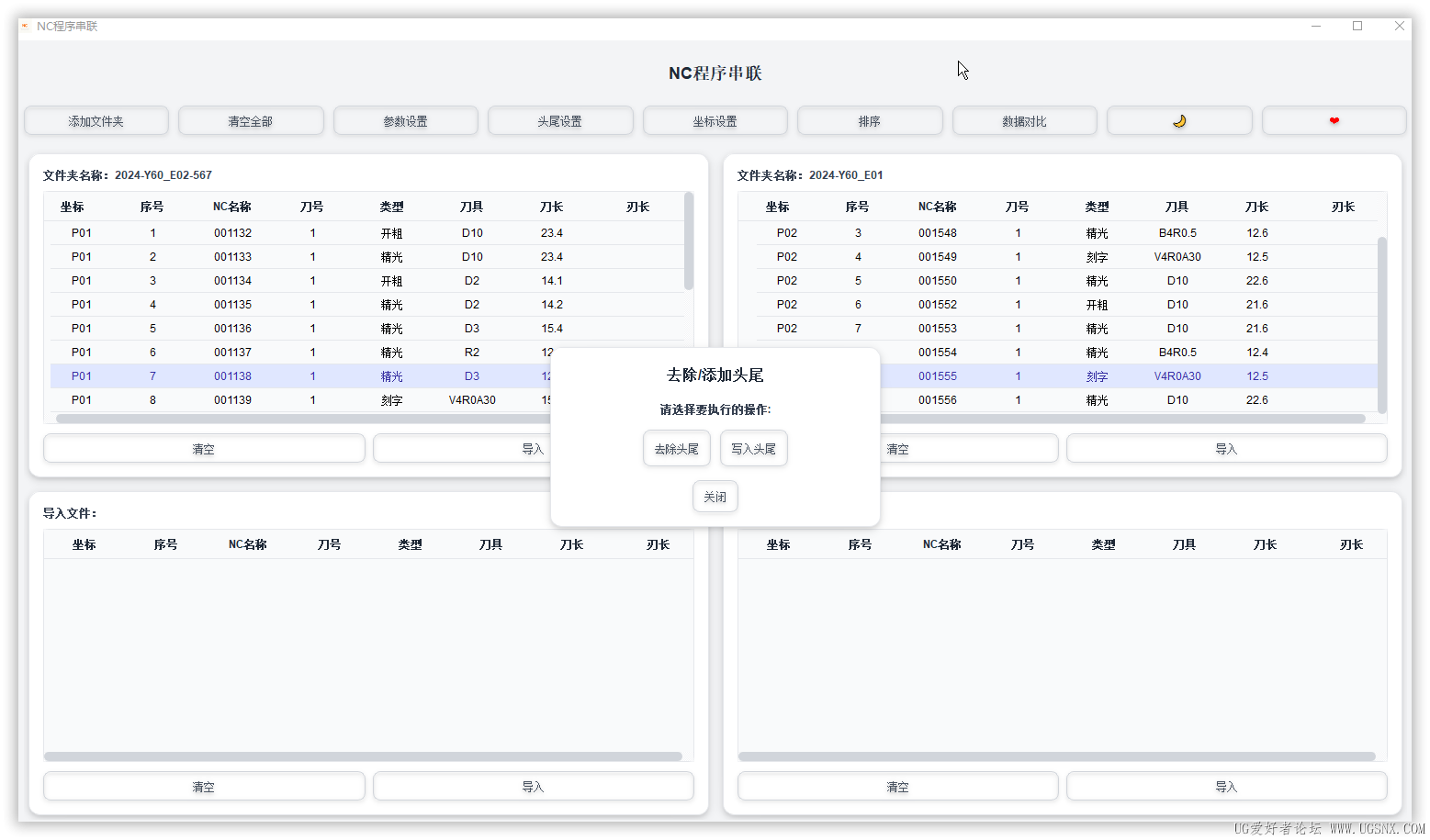Click the NC程序串联 app icon in title bar

pyautogui.click(x=25, y=27)
